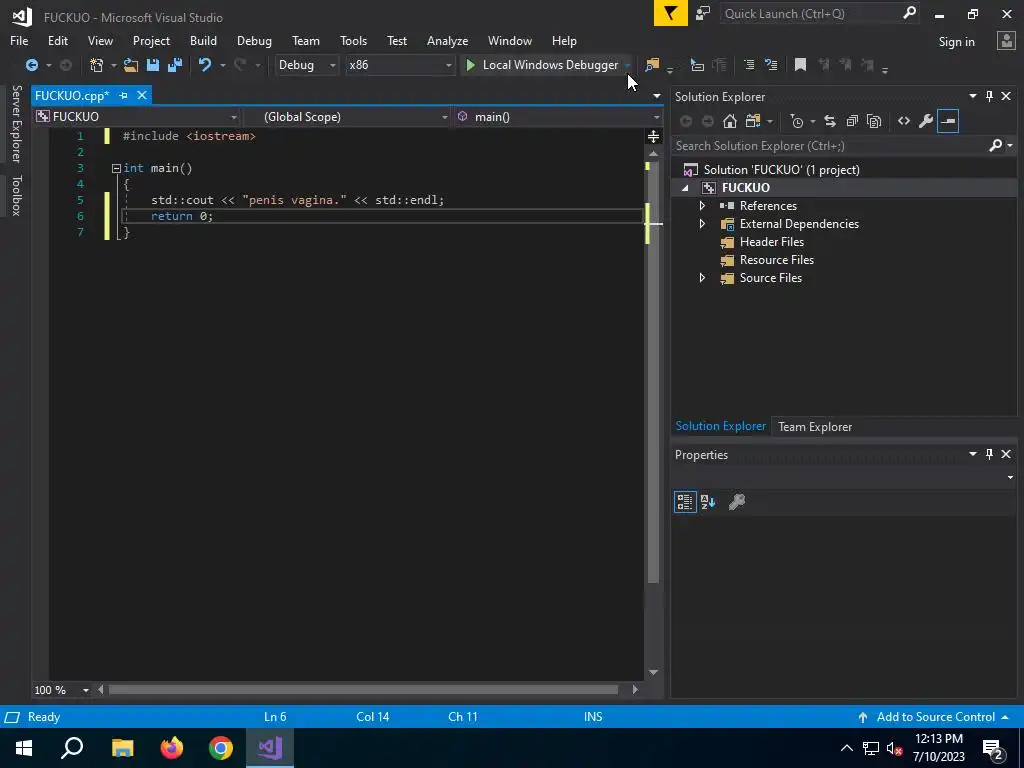Screen dimensions: 1024x768
Task: Click the New Project toolbar icon
Action: pos(97,65)
